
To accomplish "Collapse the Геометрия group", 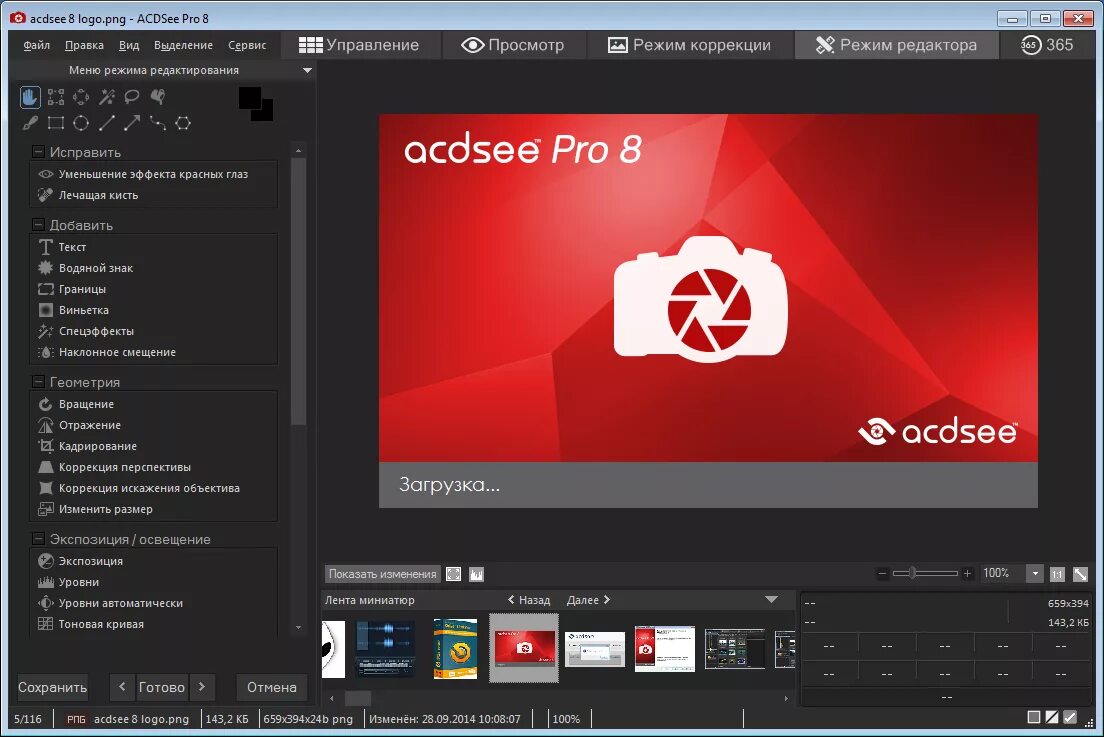I will pyautogui.click(x=39, y=382).
